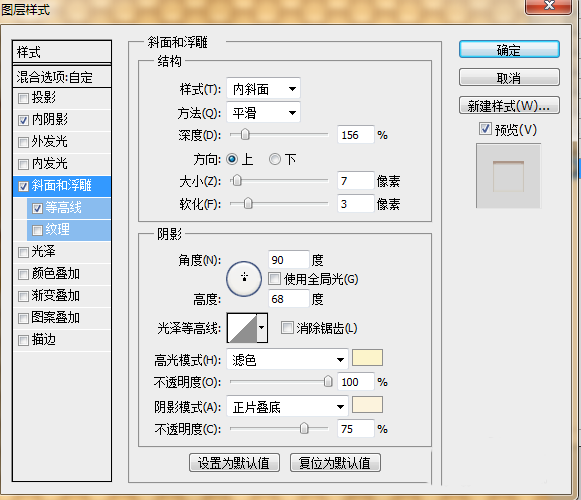Click the 取消 cancel button
The image size is (581, 500).
(x=509, y=77)
